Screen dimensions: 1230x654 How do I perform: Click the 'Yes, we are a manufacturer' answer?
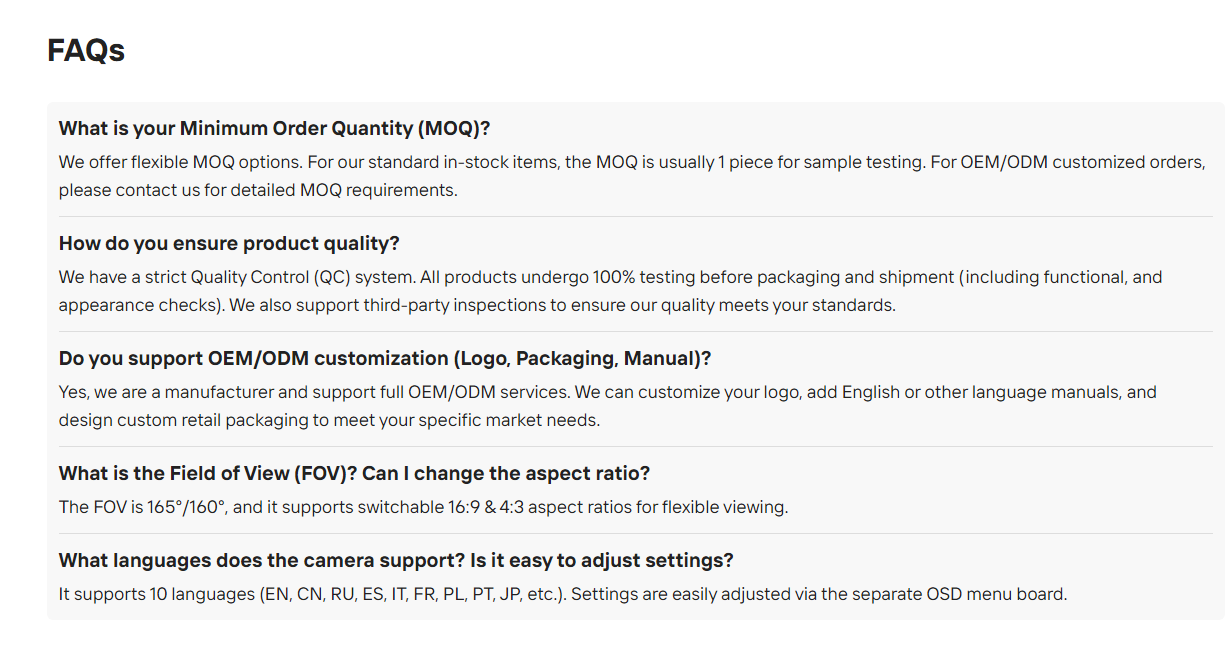pyautogui.click(x=607, y=406)
